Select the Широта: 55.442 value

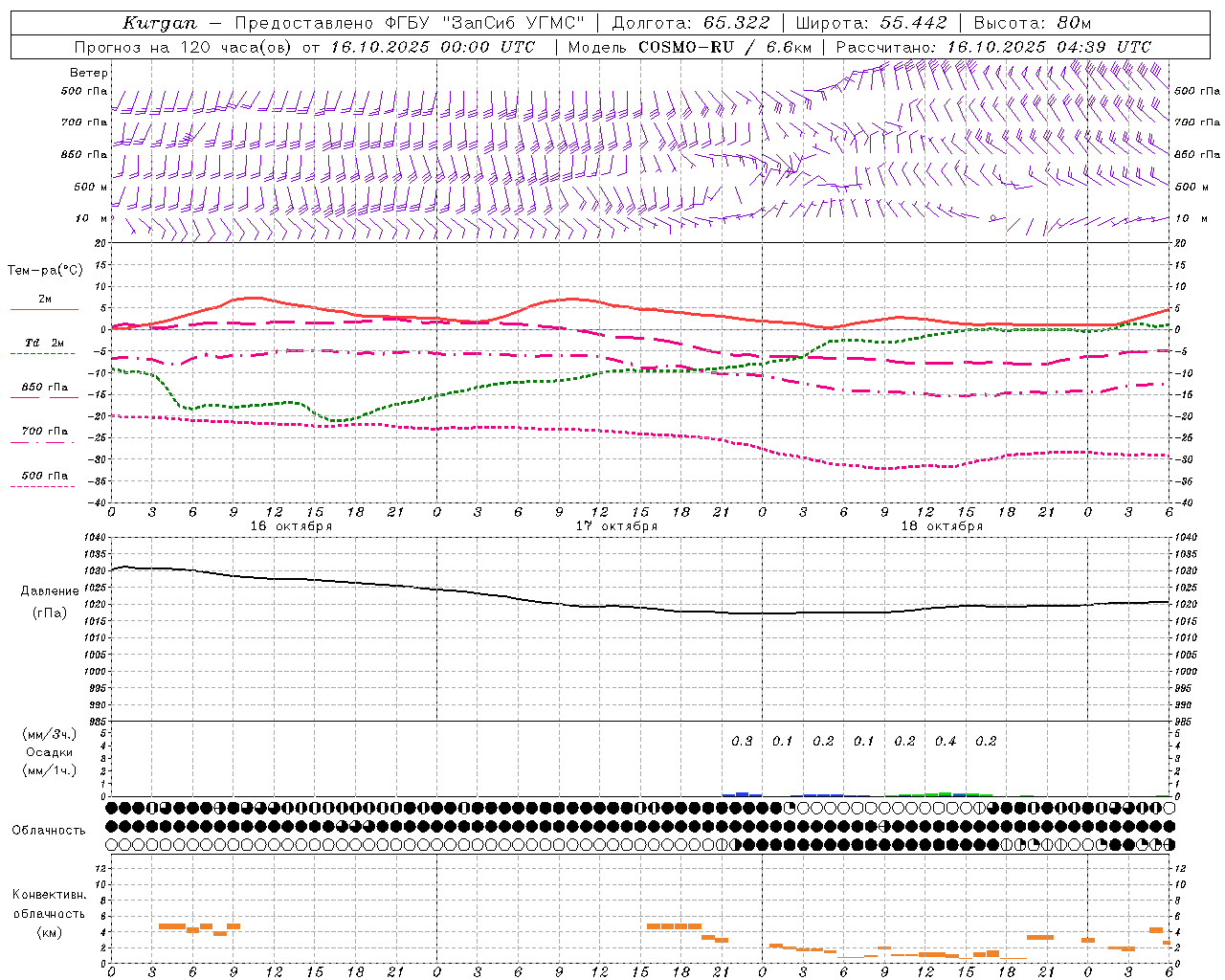871,23
